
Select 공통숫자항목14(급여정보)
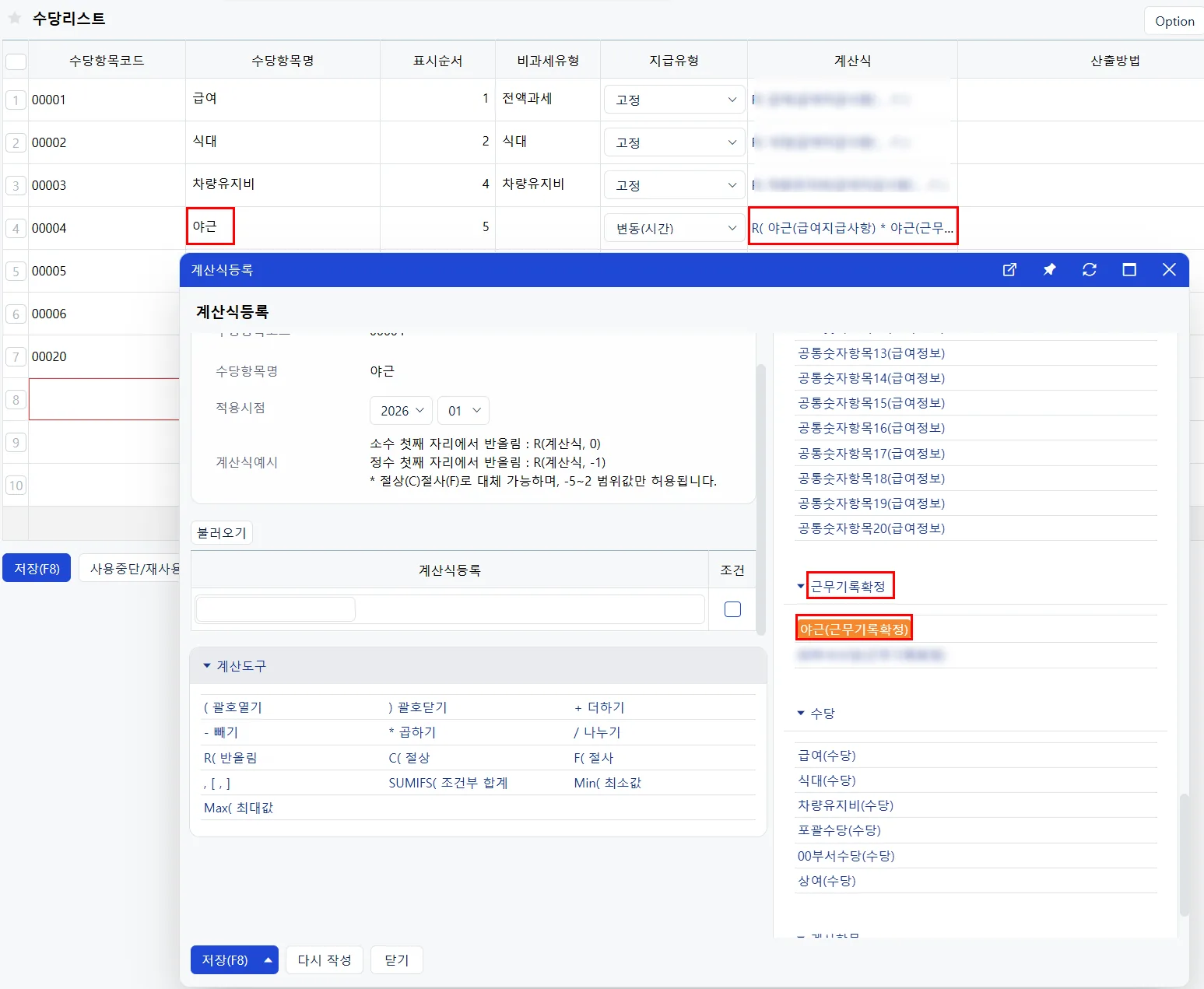[871, 378]
